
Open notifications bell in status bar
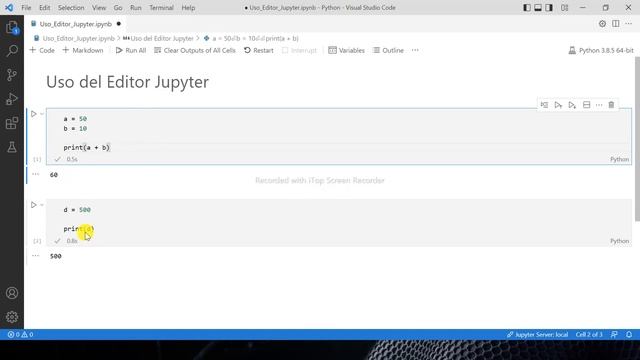(629, 335)
